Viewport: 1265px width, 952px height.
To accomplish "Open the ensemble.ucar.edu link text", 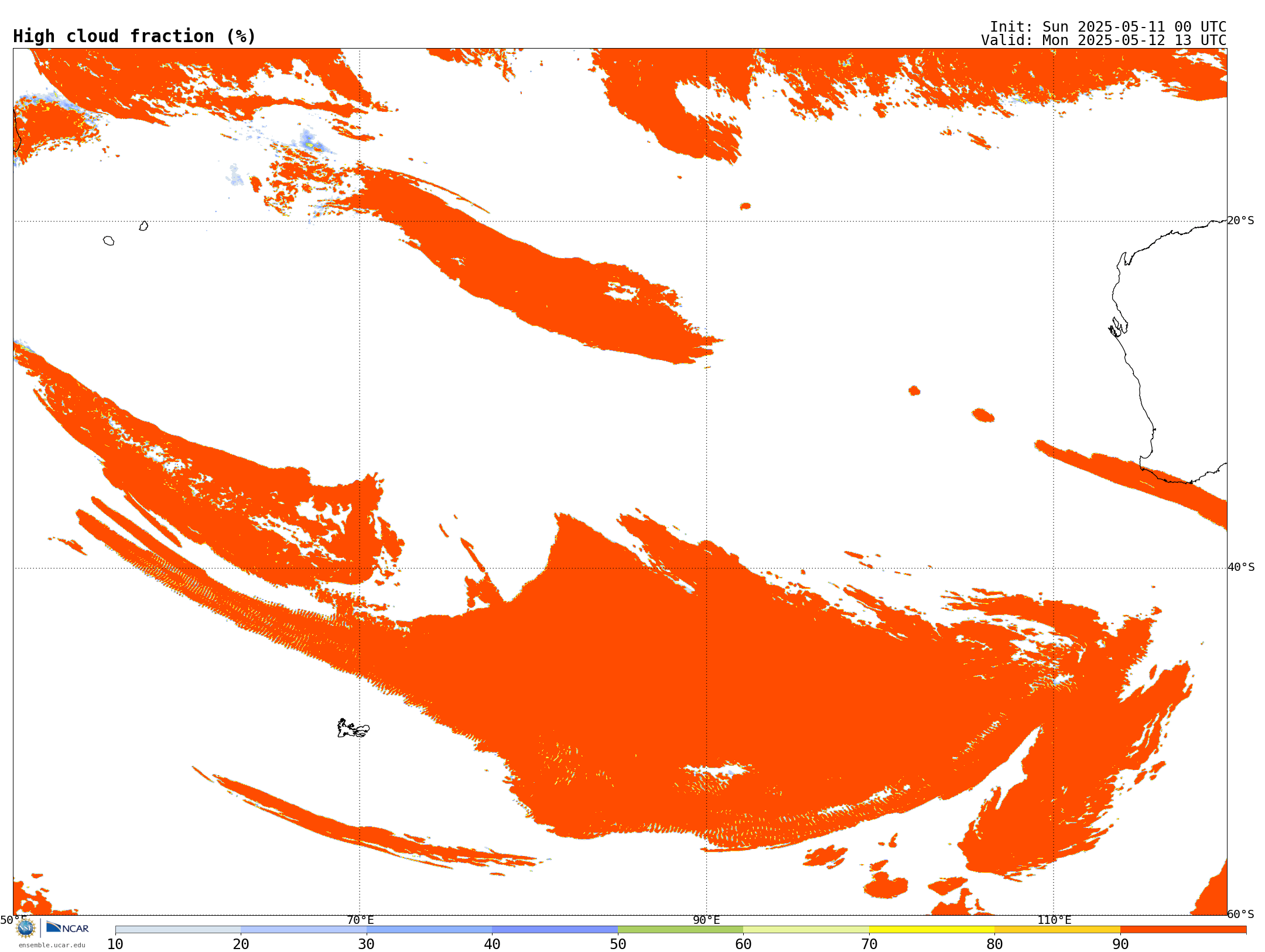I will pos(52,945).
